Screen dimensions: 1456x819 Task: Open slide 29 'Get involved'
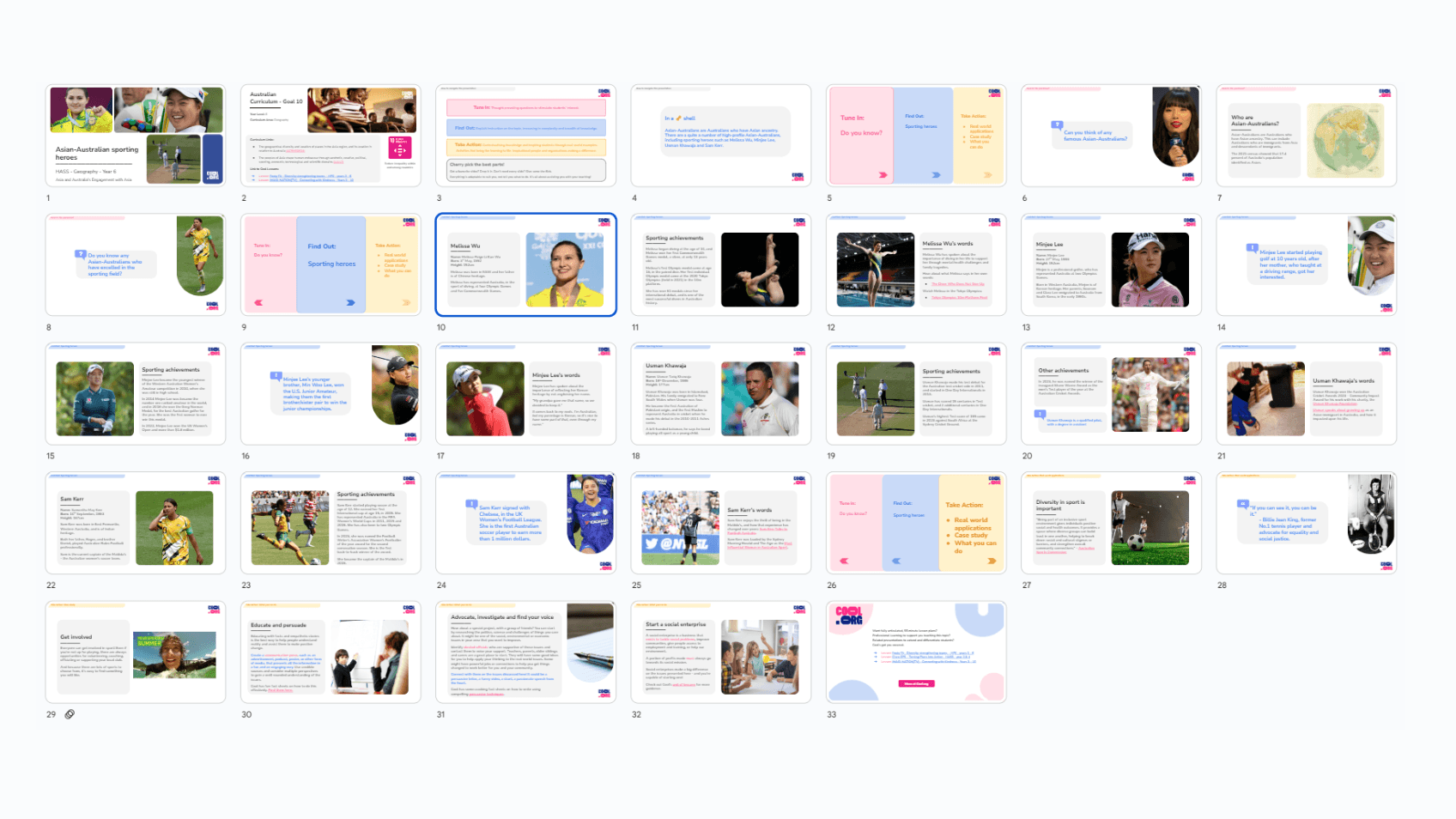point(136,652)
